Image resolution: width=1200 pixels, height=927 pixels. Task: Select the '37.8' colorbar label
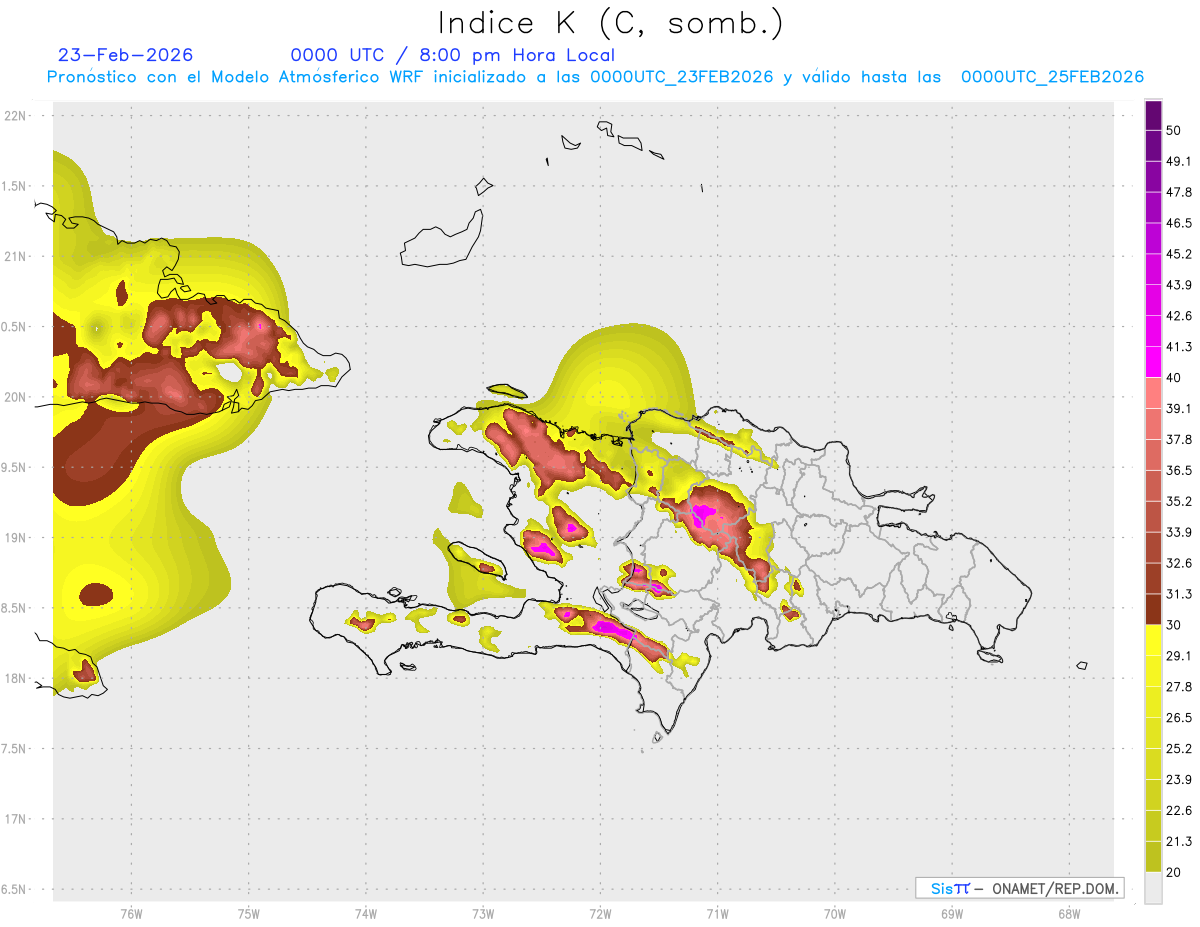(1179, 439)
